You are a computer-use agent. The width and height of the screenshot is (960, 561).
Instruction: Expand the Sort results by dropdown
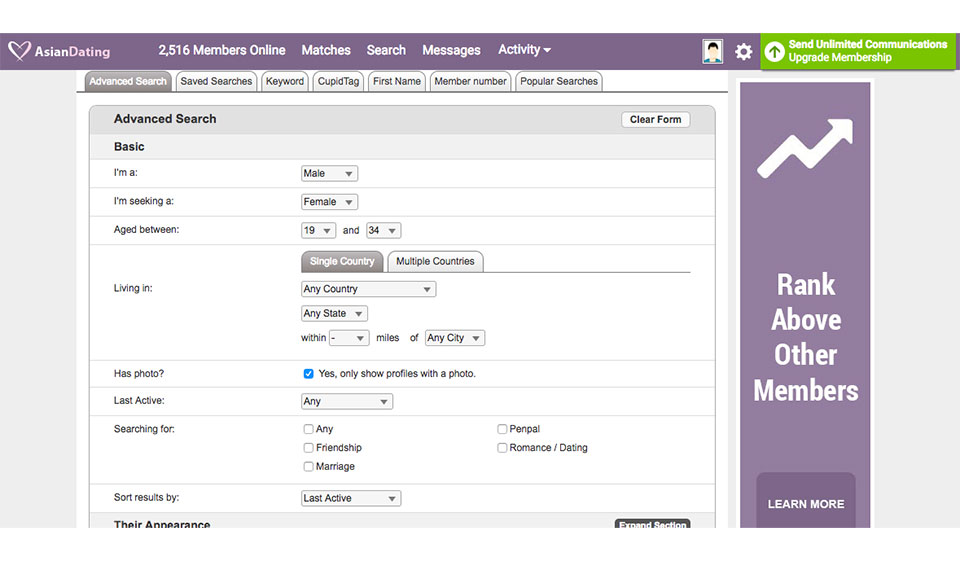pyautogui.click(x=350, y=498)
